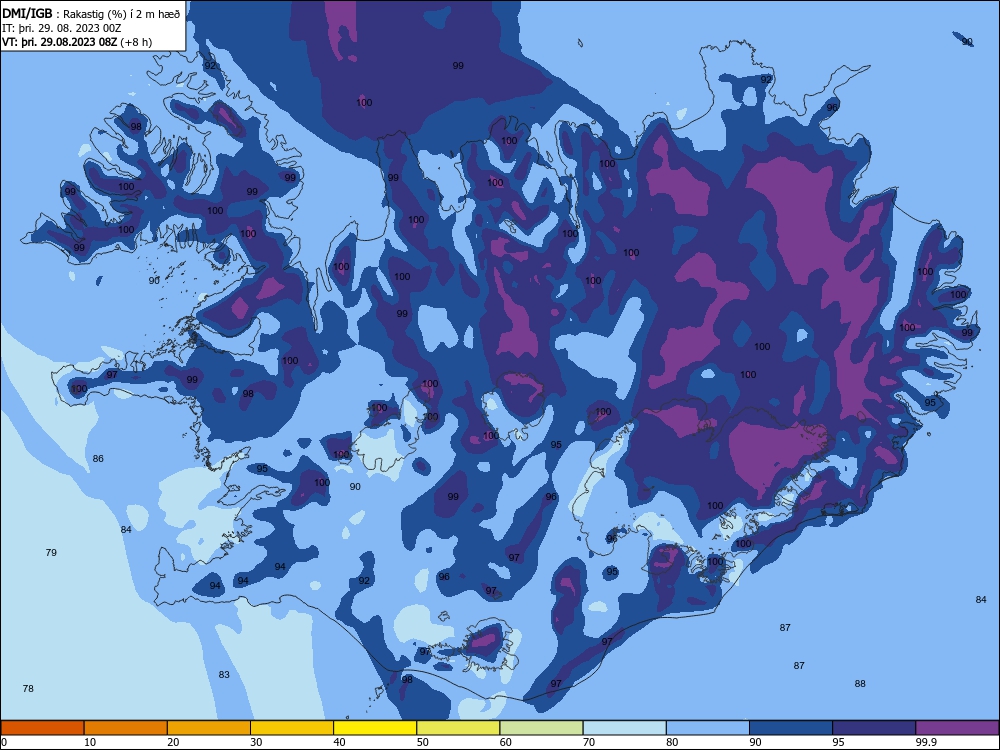1000x750 pixels.
Task: Click the 83 humidity value offshore
Action: point(224,674)
